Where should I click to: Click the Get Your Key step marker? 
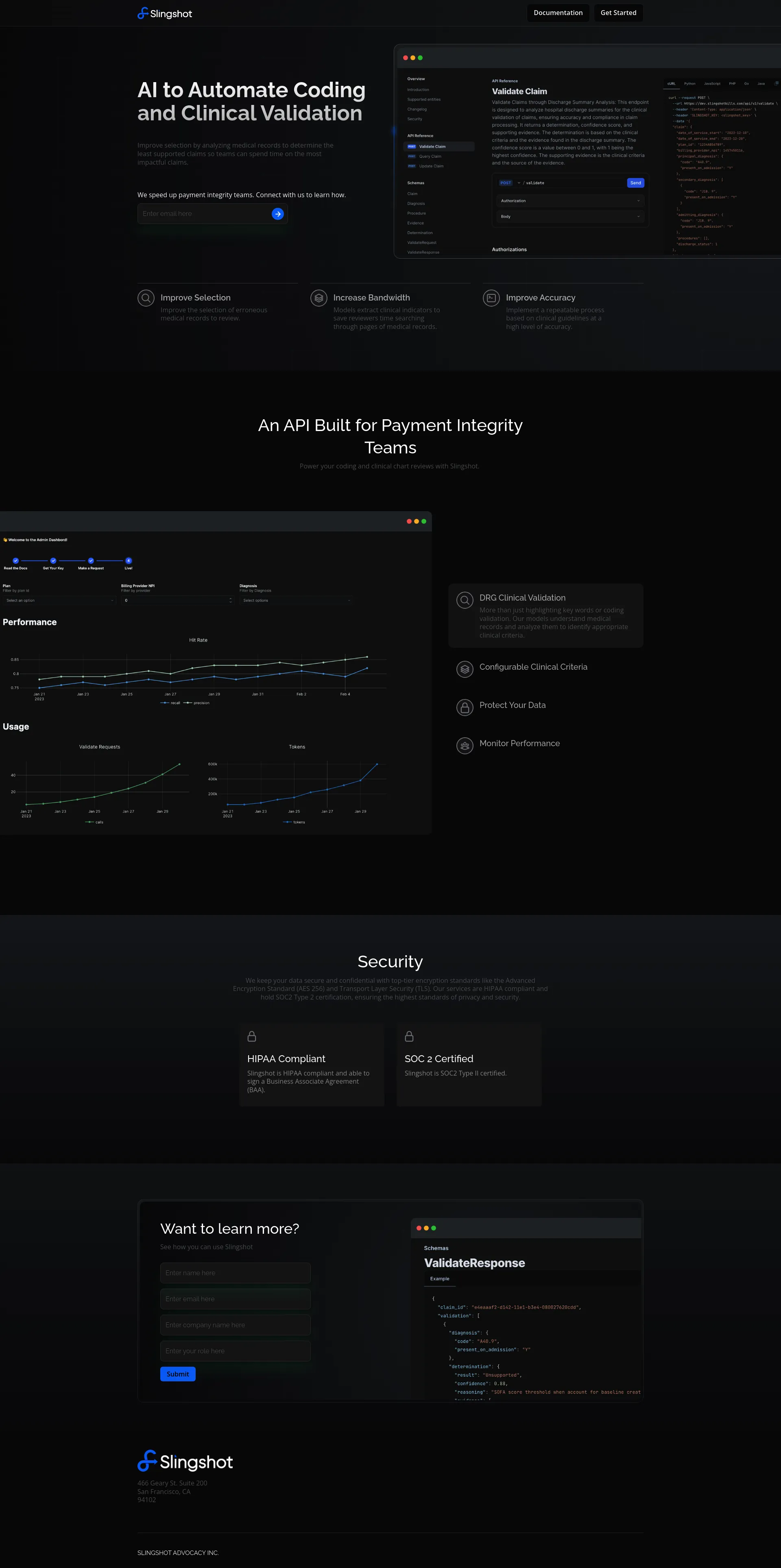pyautogui.click(x=53, y=561)
